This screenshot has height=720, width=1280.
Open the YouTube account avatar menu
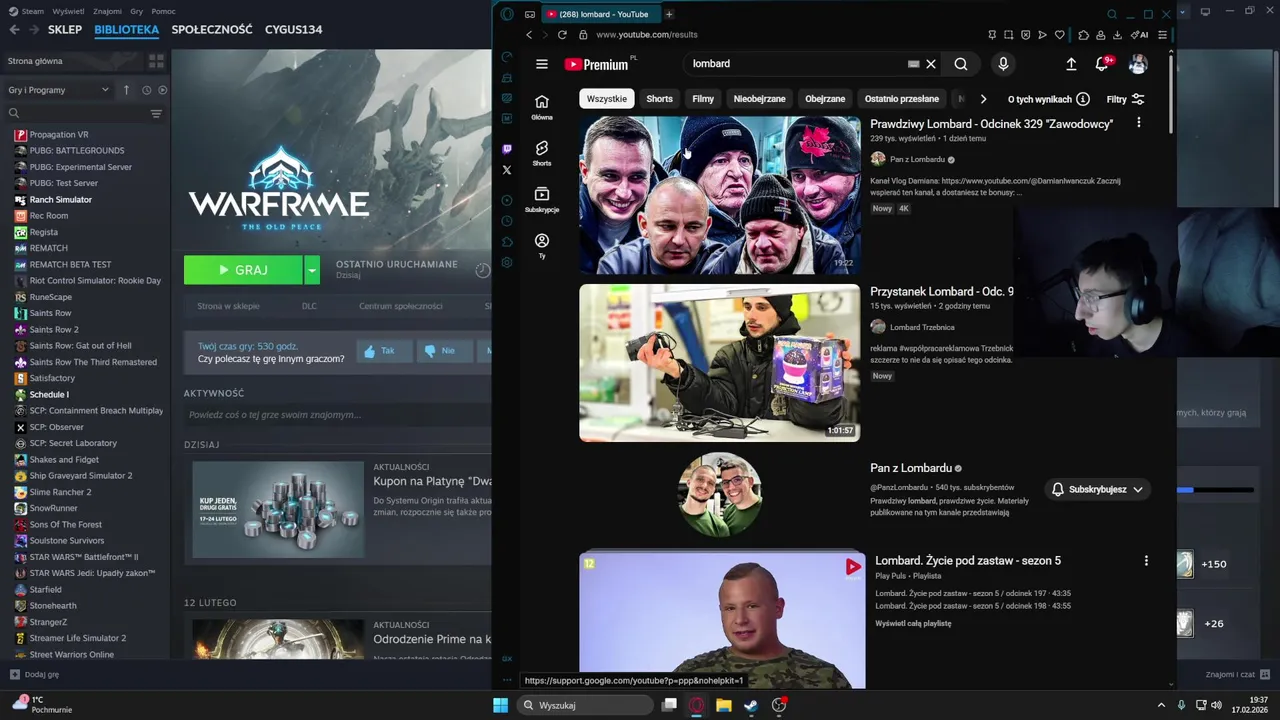tap(1138, 64)
